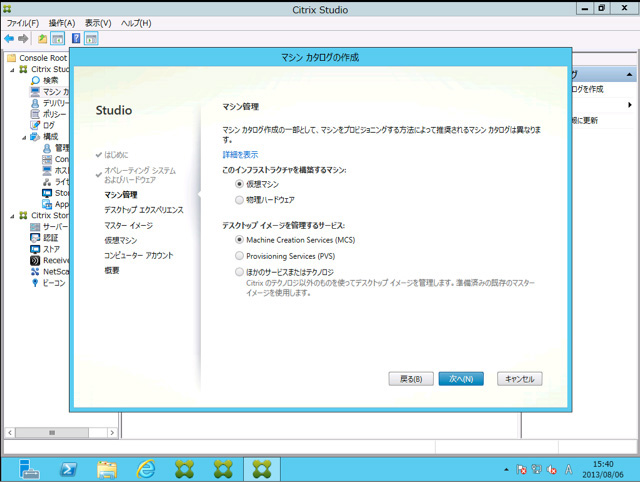
Task: Collapse the 構成 tree node arrow
Action: 24,137
